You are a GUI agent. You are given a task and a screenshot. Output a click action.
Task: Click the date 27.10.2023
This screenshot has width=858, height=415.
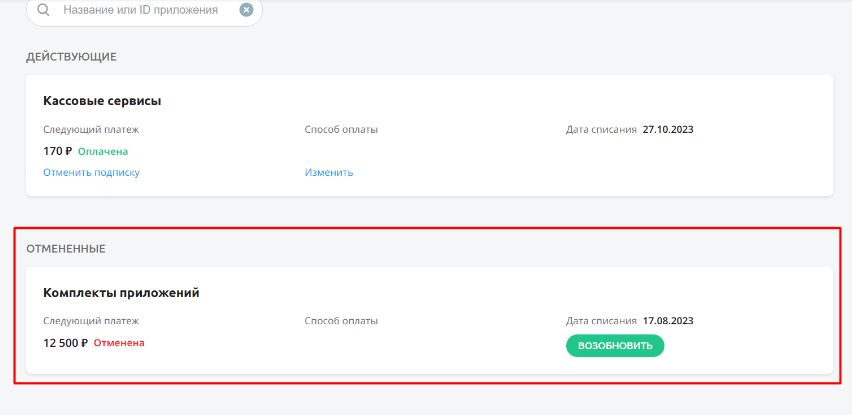[x=668, y=130]
